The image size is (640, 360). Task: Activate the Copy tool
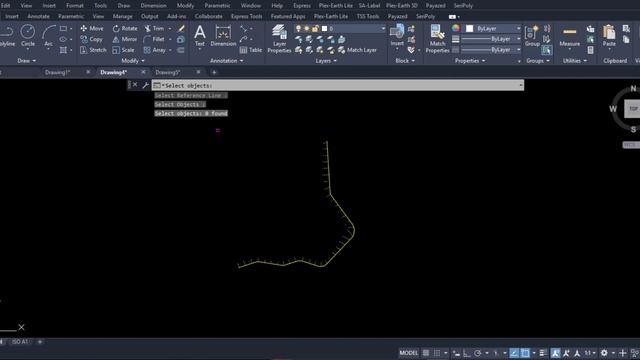pos(91,39)
